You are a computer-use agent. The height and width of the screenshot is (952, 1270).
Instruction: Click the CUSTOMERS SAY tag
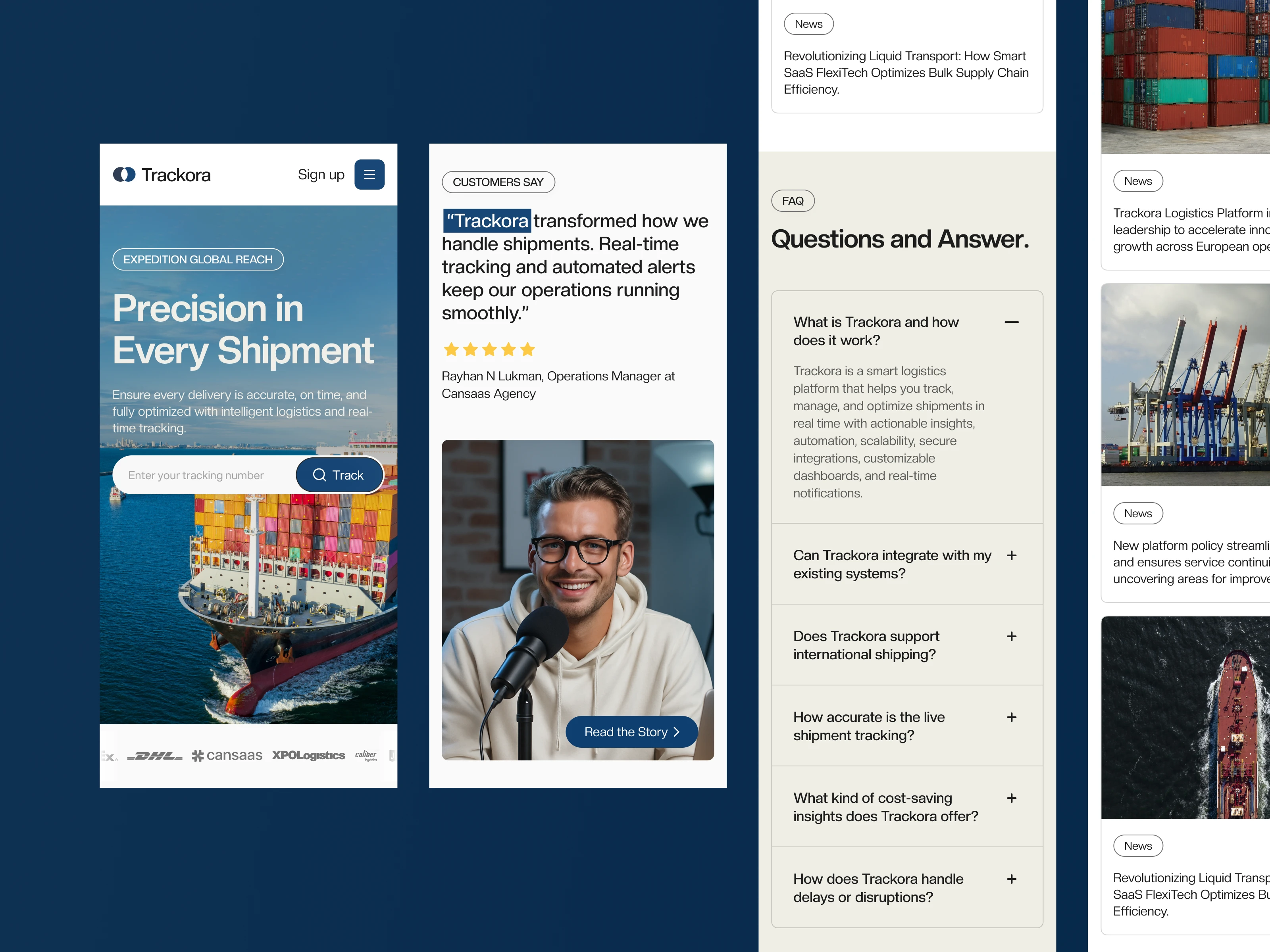pyautogui.click(x=498, y=182)
